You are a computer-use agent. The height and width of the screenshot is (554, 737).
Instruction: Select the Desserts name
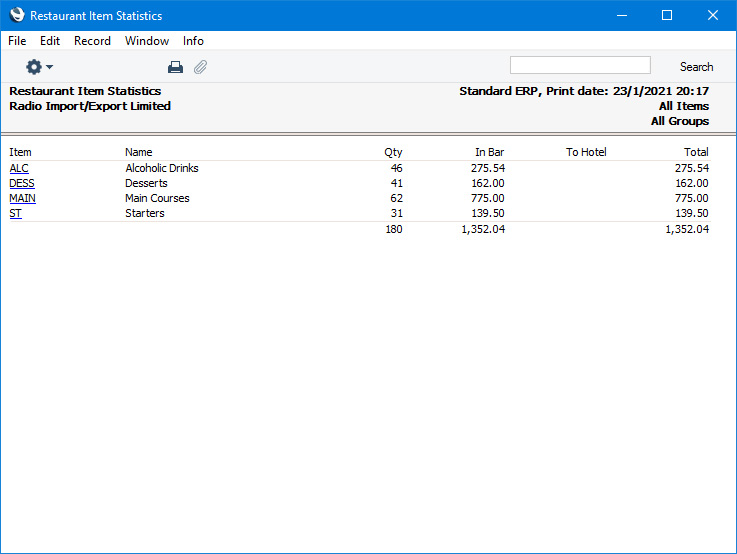146,183
